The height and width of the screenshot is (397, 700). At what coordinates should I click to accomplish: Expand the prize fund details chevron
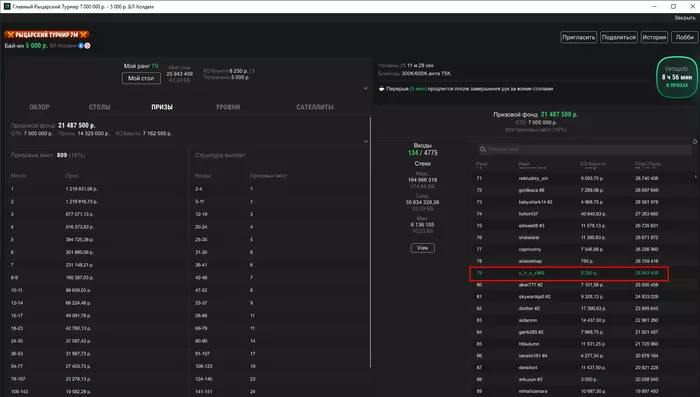pyautogui.click(x=366, y=141)
